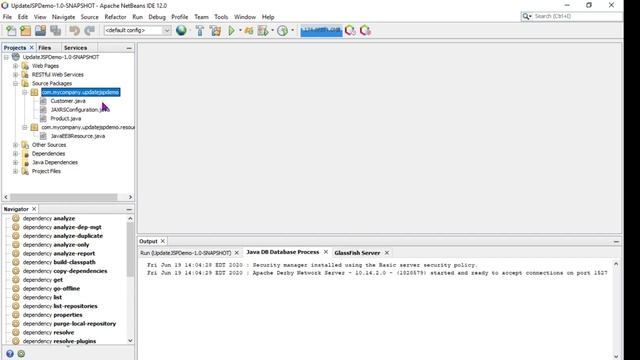
Task: Open the Profile button dropdown arrow
Action: pos(272,30)
